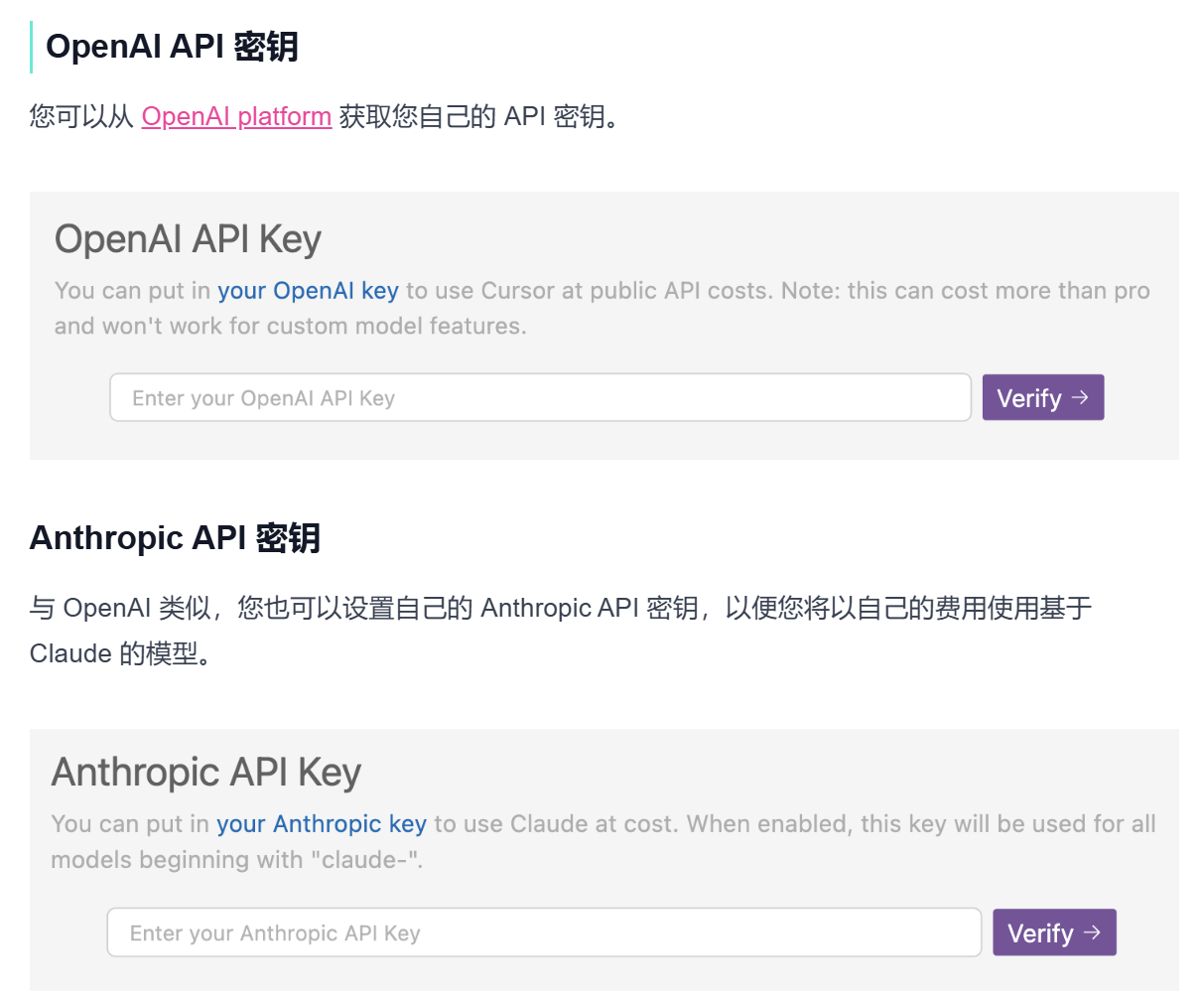1204x998 pixels.
Task: Click the green accent bar beside OpenAI heading
Action: pyautogui.click(x=32, y=47)
